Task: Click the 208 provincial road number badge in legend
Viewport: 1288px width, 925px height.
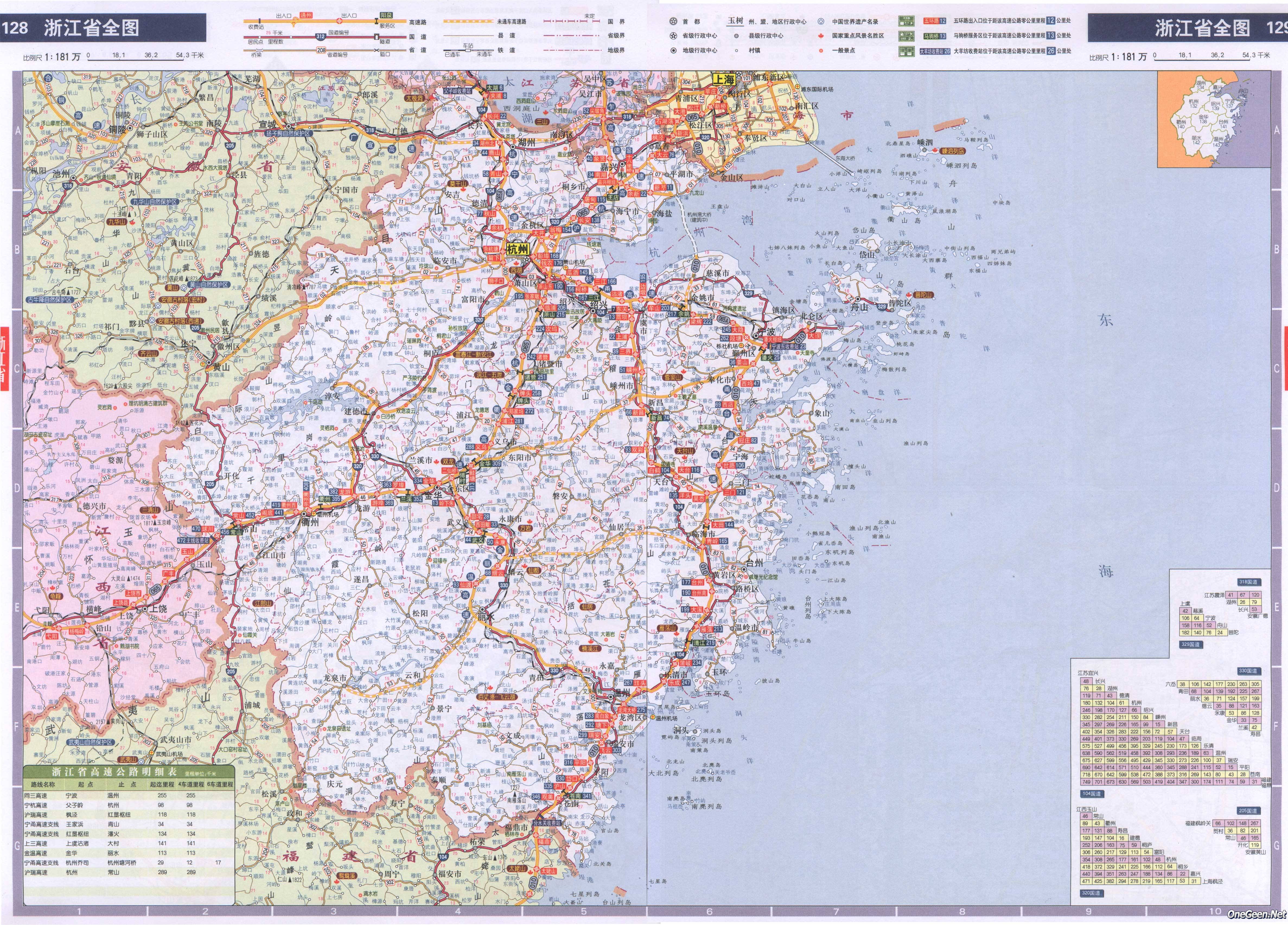Action: [321, 50]
